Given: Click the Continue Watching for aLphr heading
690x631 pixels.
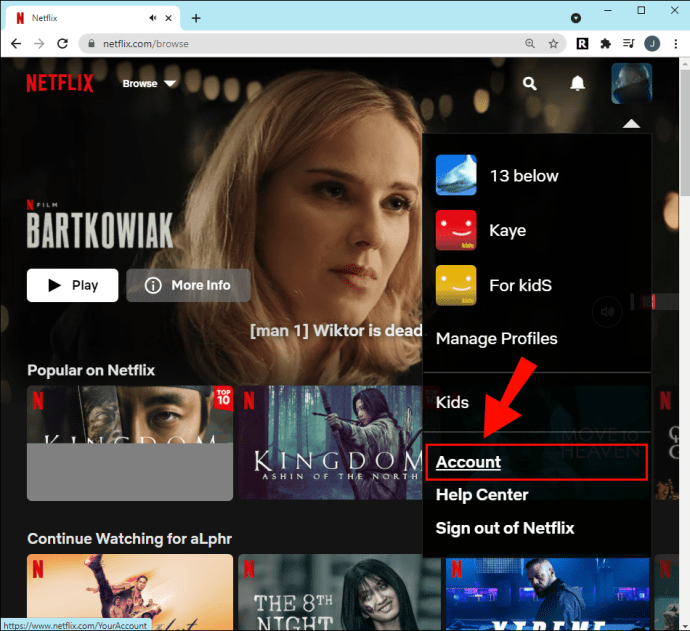Looking at the screenshot, I should 129,539.
